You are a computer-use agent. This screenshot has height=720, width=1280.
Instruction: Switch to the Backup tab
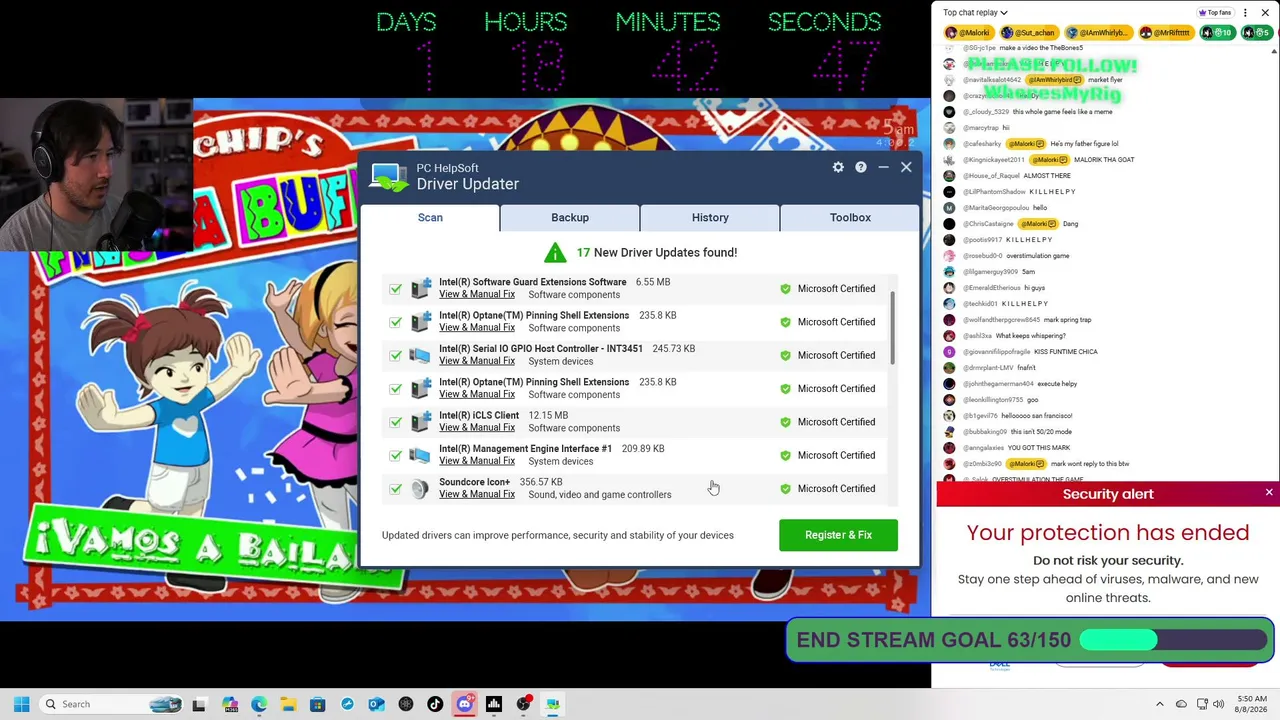tap(570, 217)
